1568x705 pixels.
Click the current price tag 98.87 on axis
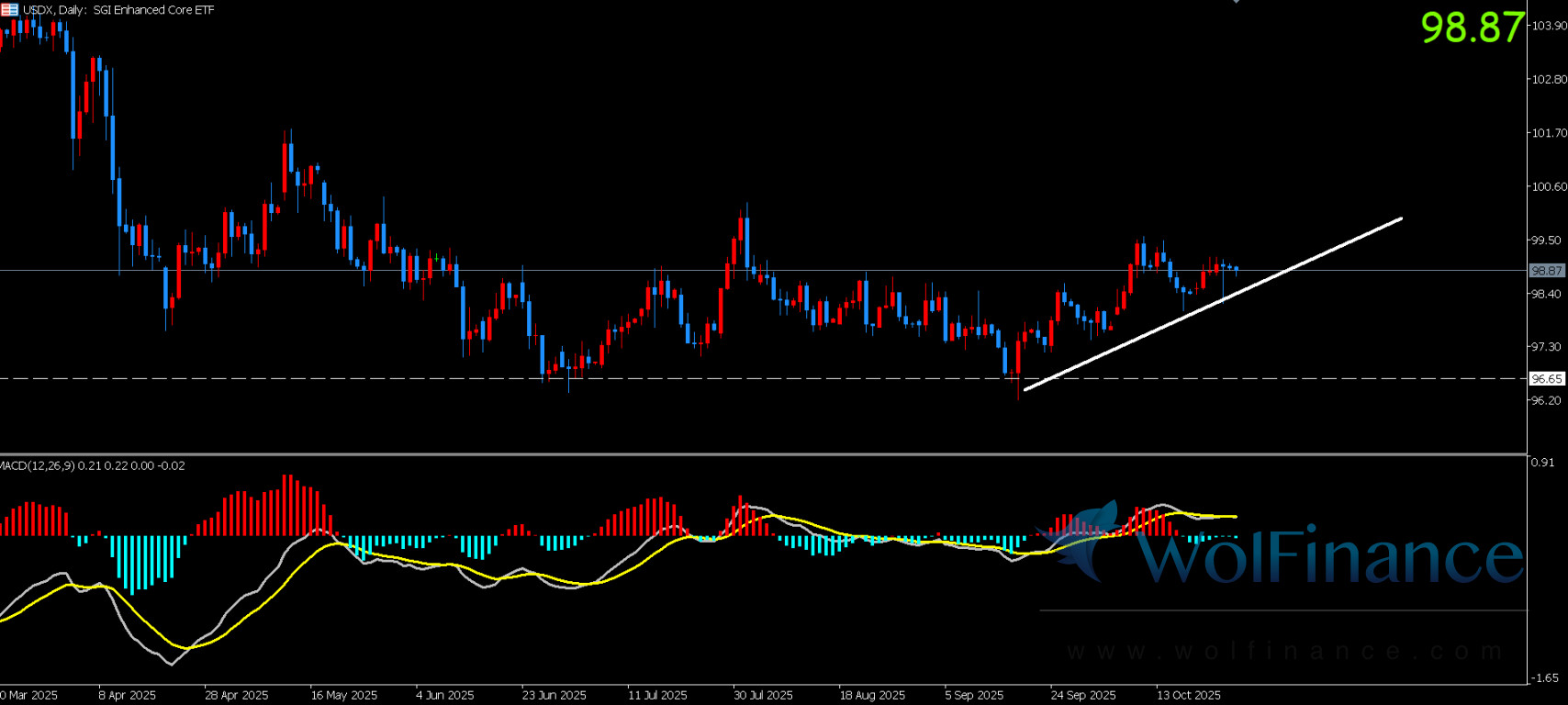click(1547, 271)
